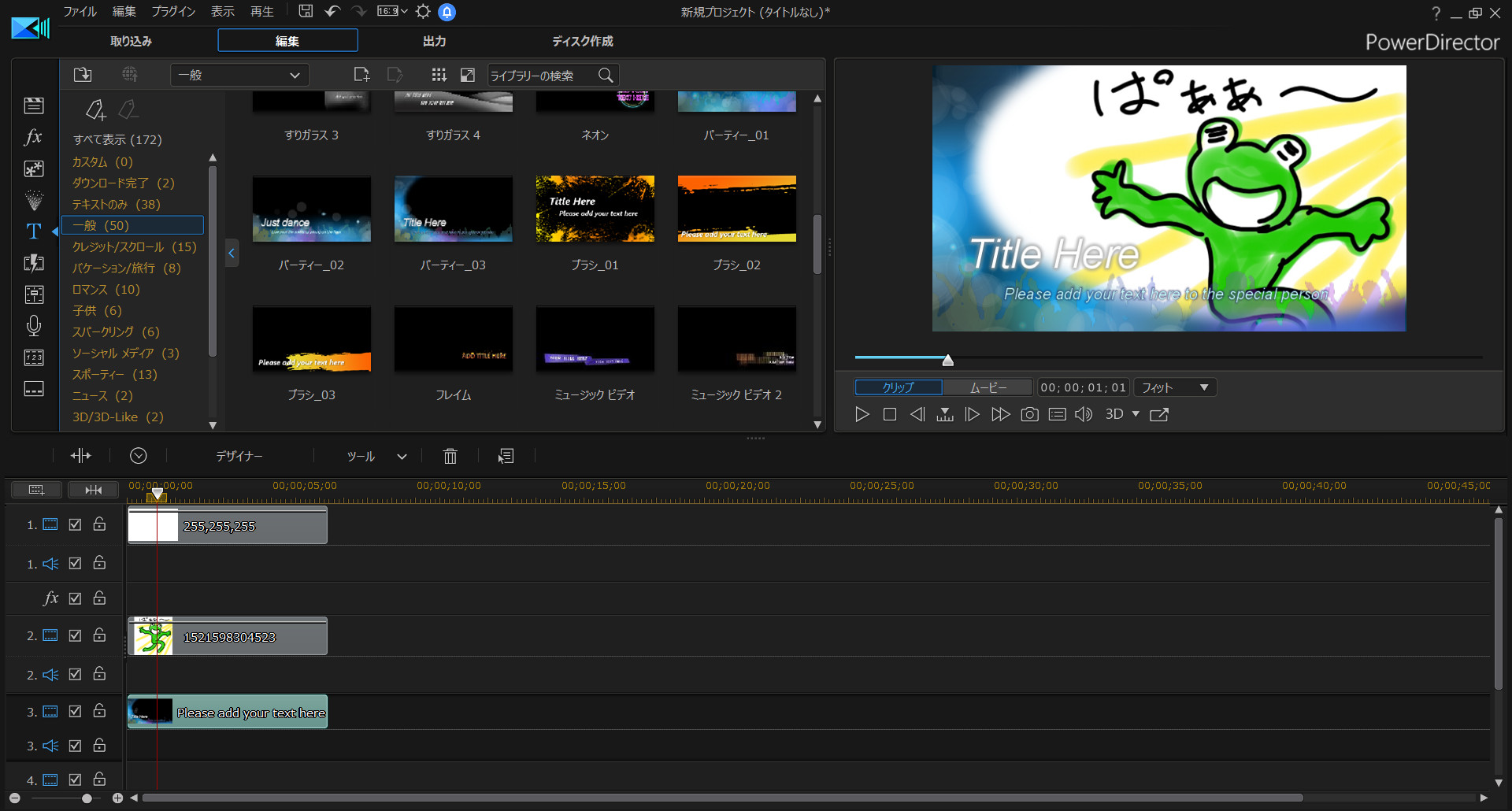Select クリップ preview mode
The height and width of the screenshot is (811, 1512).
899,387
